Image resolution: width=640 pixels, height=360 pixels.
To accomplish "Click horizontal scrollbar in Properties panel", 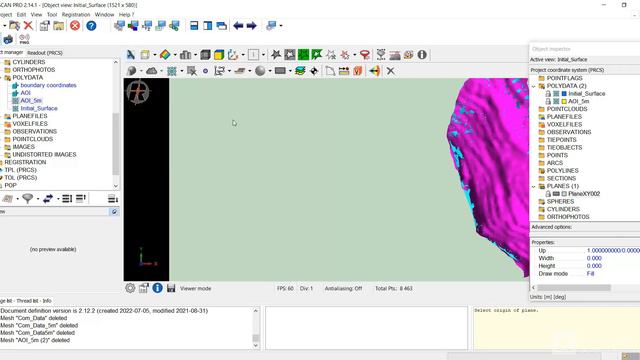I will 574,288.
